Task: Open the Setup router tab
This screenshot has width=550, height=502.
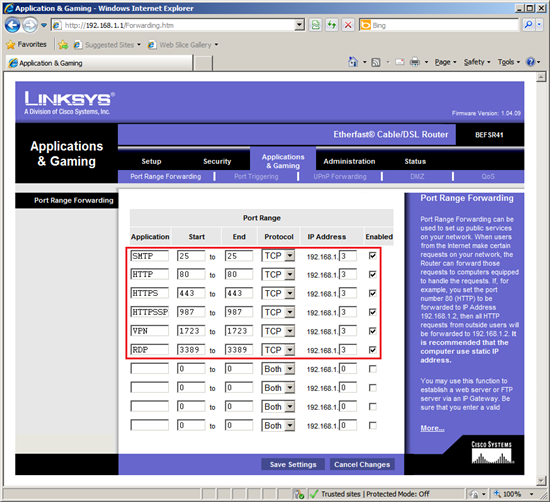Action: (x=151, y=161)
